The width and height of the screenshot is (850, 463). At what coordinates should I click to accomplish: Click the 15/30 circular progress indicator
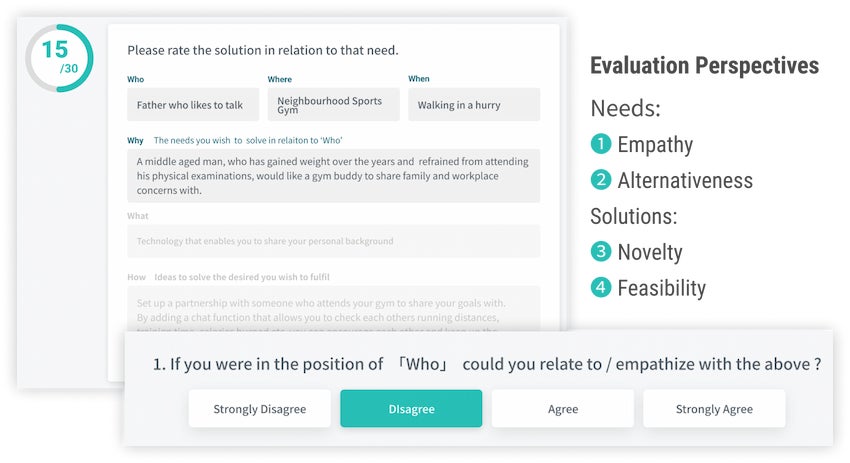coord(59,58)
